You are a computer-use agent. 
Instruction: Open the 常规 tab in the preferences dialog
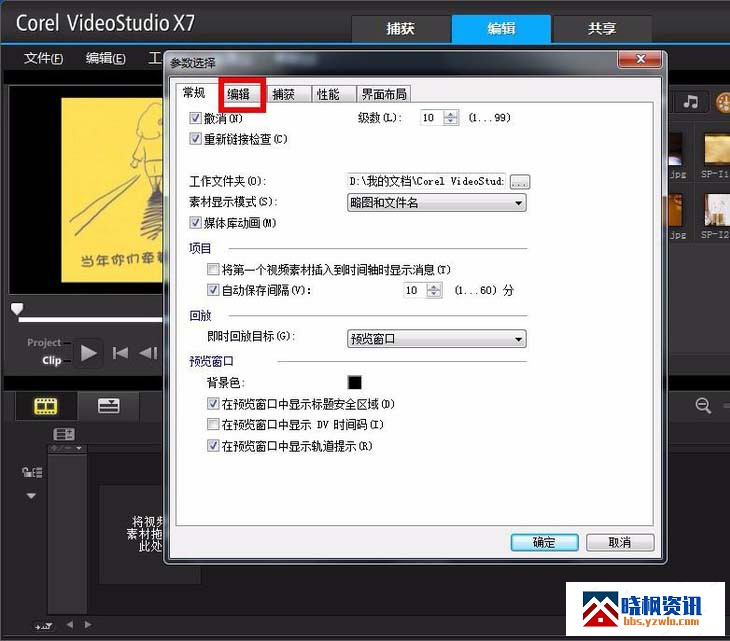click(194, 93)
